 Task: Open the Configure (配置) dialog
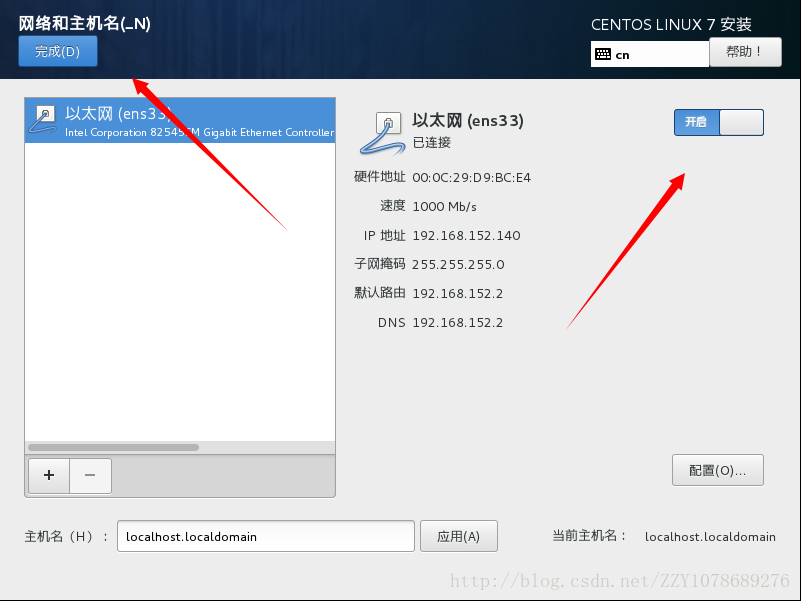[x=718, y=470]
